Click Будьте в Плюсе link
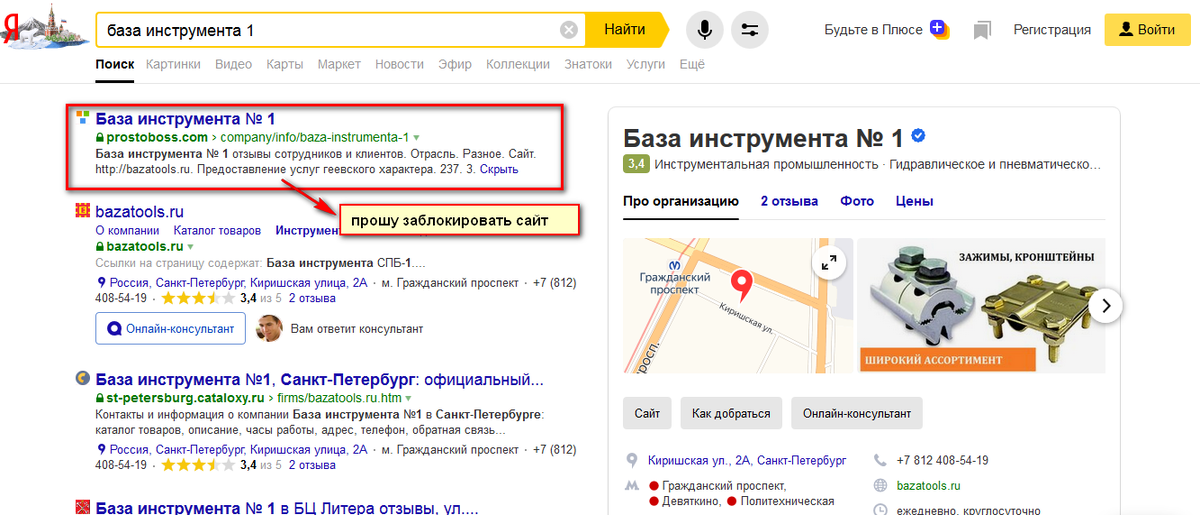1200x515 pixels. (873, 30)
